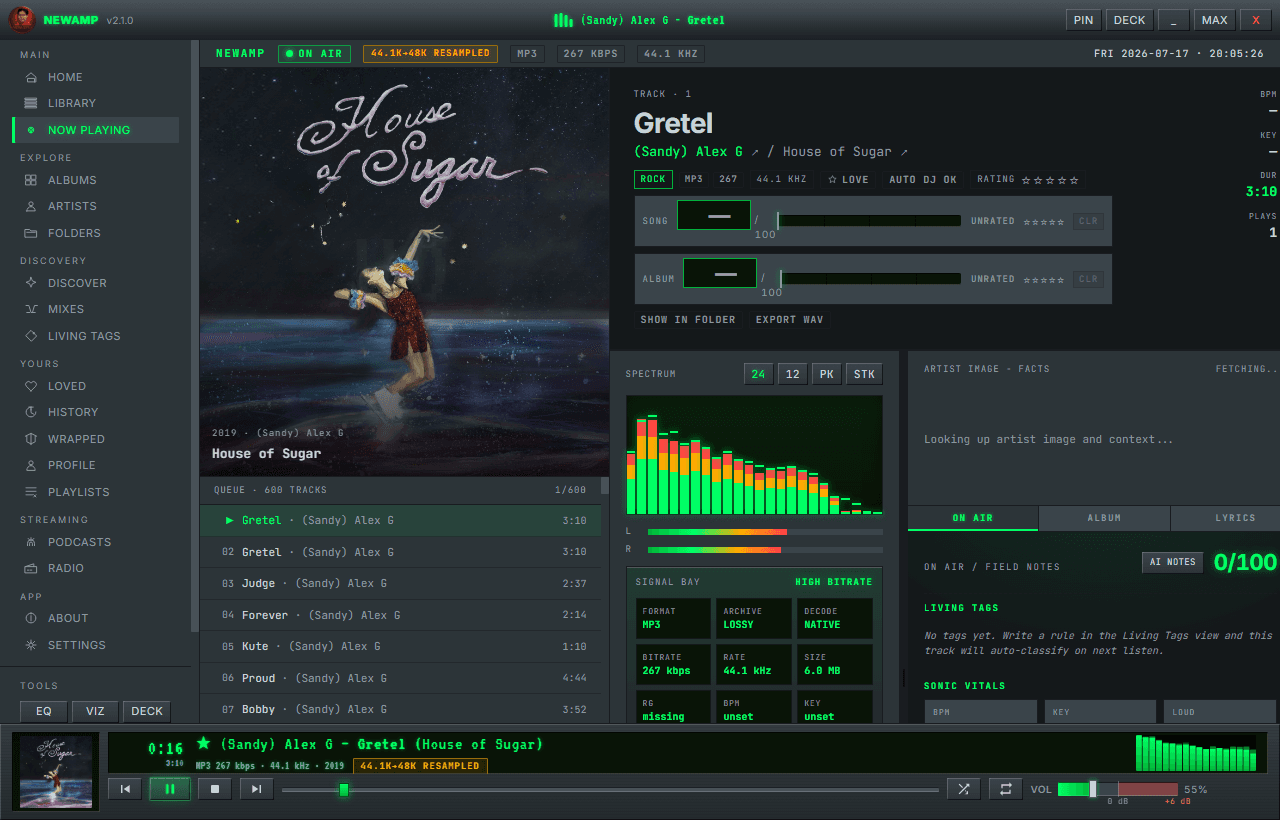Open DECK from sidebar tools
The width and height of the screenshot is (1280, 820).
point(147,711)
